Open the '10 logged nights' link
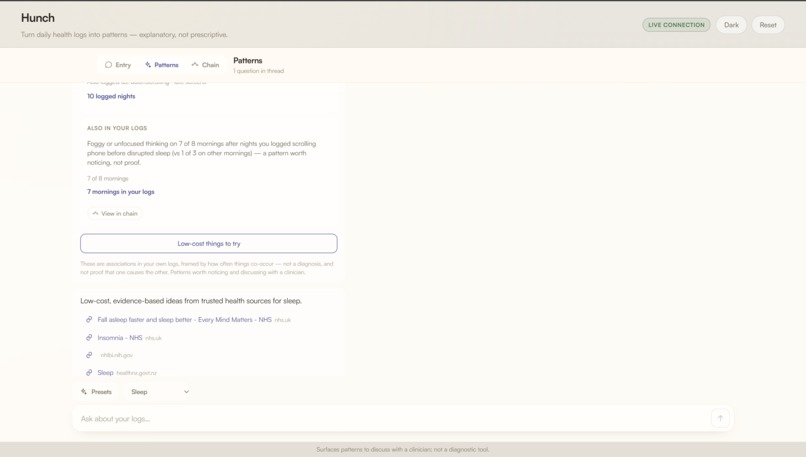Viewport: 806px width, 457px height. coord(111,96)
